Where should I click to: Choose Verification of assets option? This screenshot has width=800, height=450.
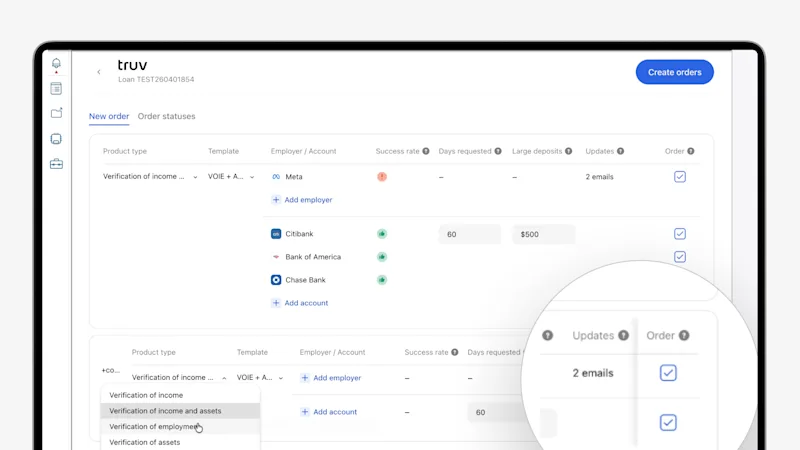(180, 442)
